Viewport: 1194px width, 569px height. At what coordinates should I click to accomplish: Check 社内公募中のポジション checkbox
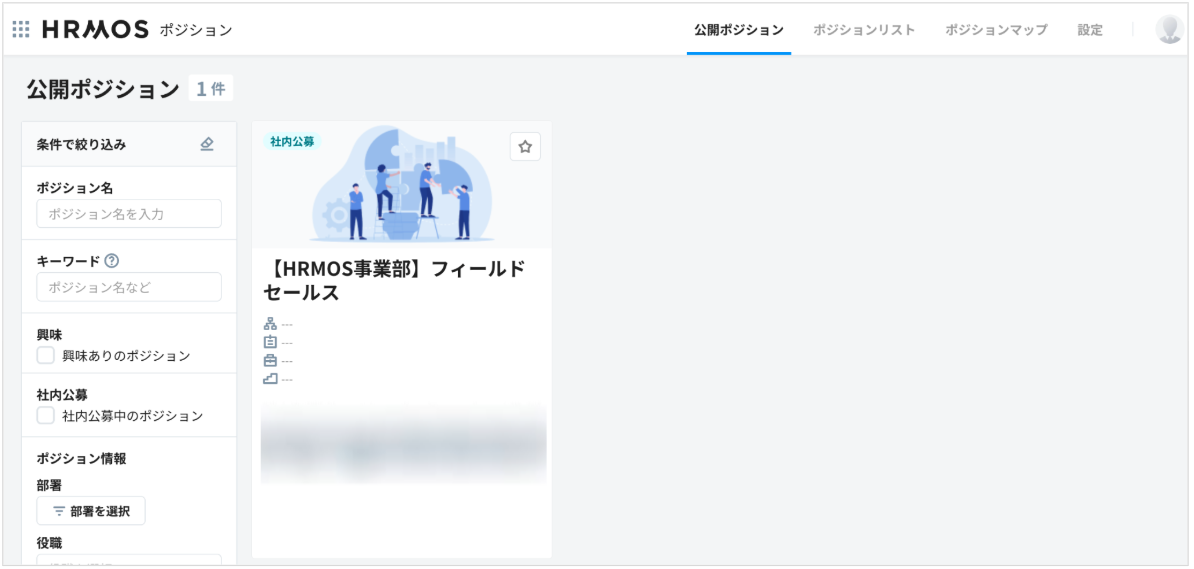pos(46,416)
